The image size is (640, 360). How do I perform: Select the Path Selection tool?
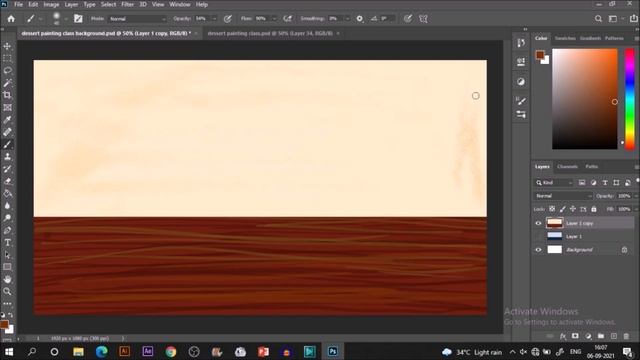[x=7, y=255]
